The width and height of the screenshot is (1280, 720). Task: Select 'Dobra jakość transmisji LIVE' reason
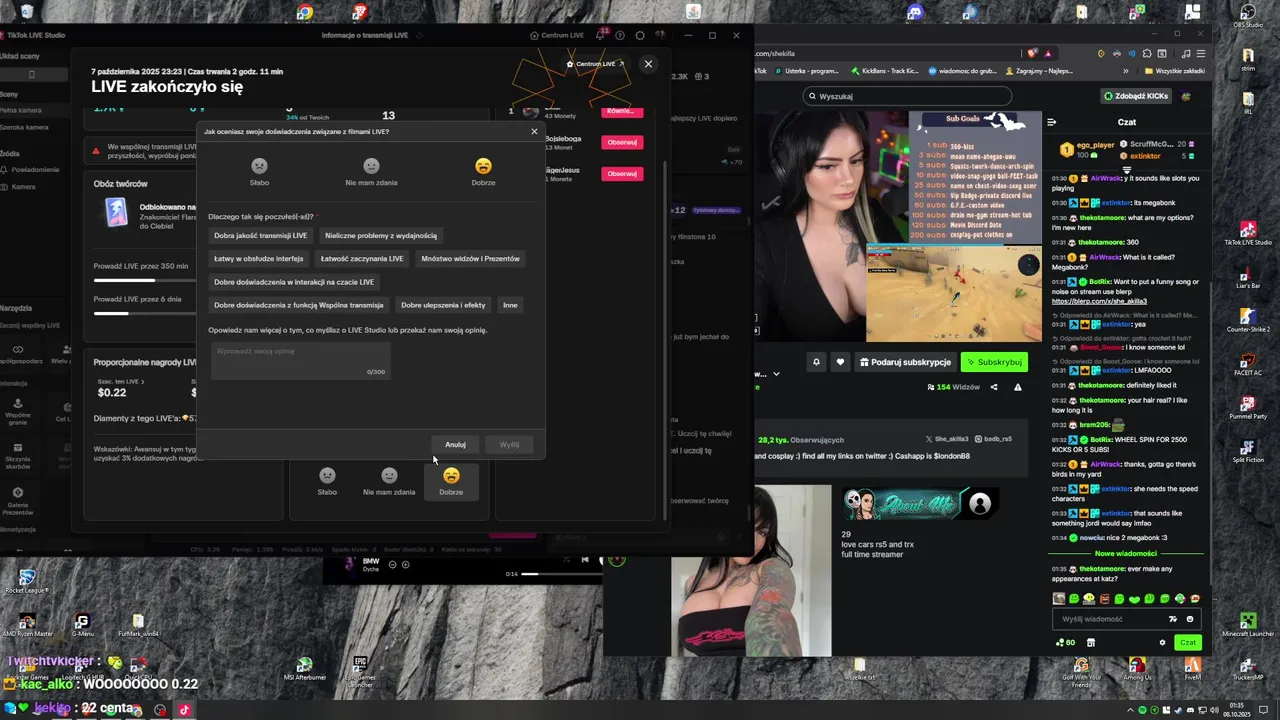coord(260,235)
